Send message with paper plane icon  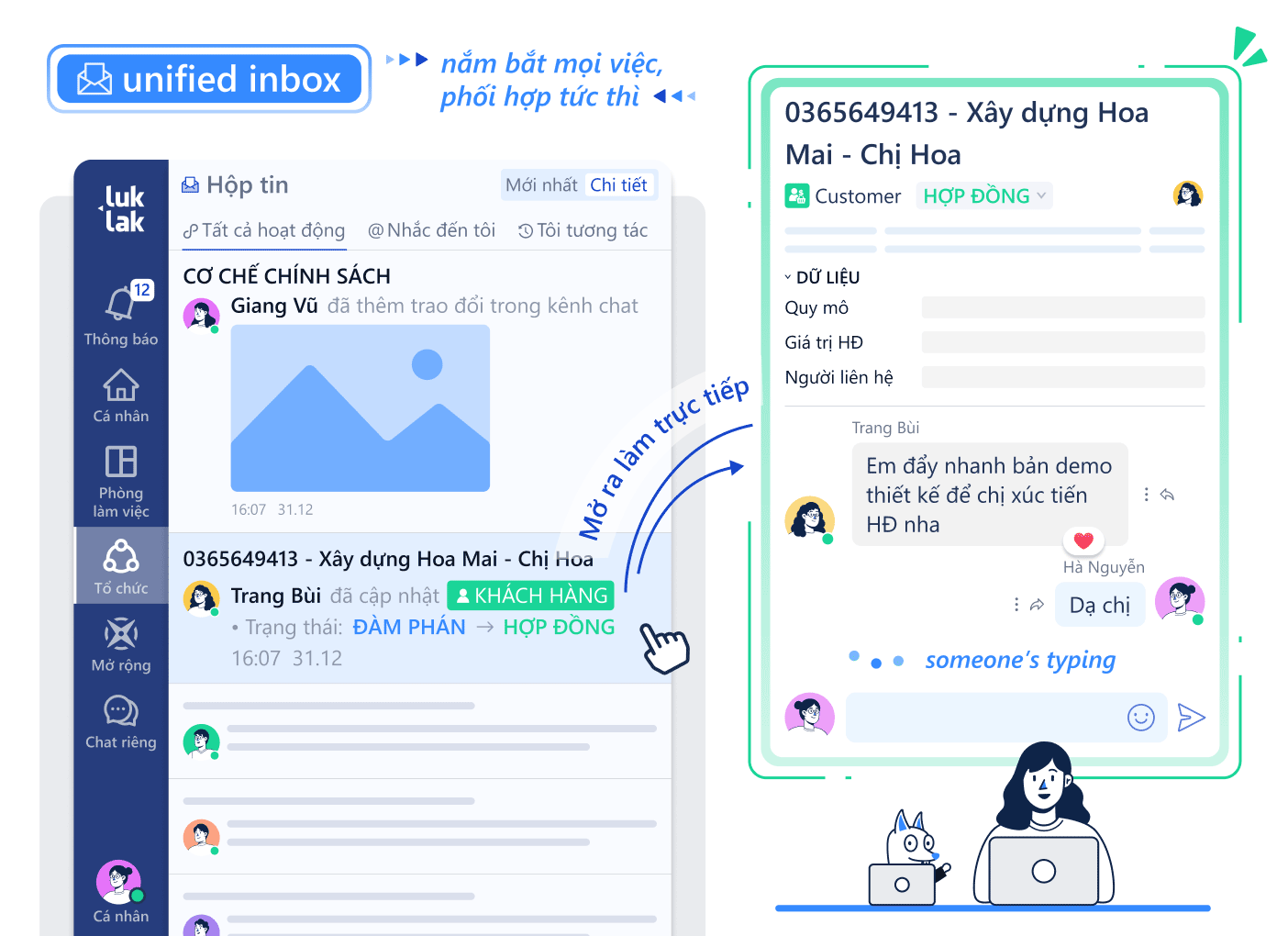[1191, 718]
